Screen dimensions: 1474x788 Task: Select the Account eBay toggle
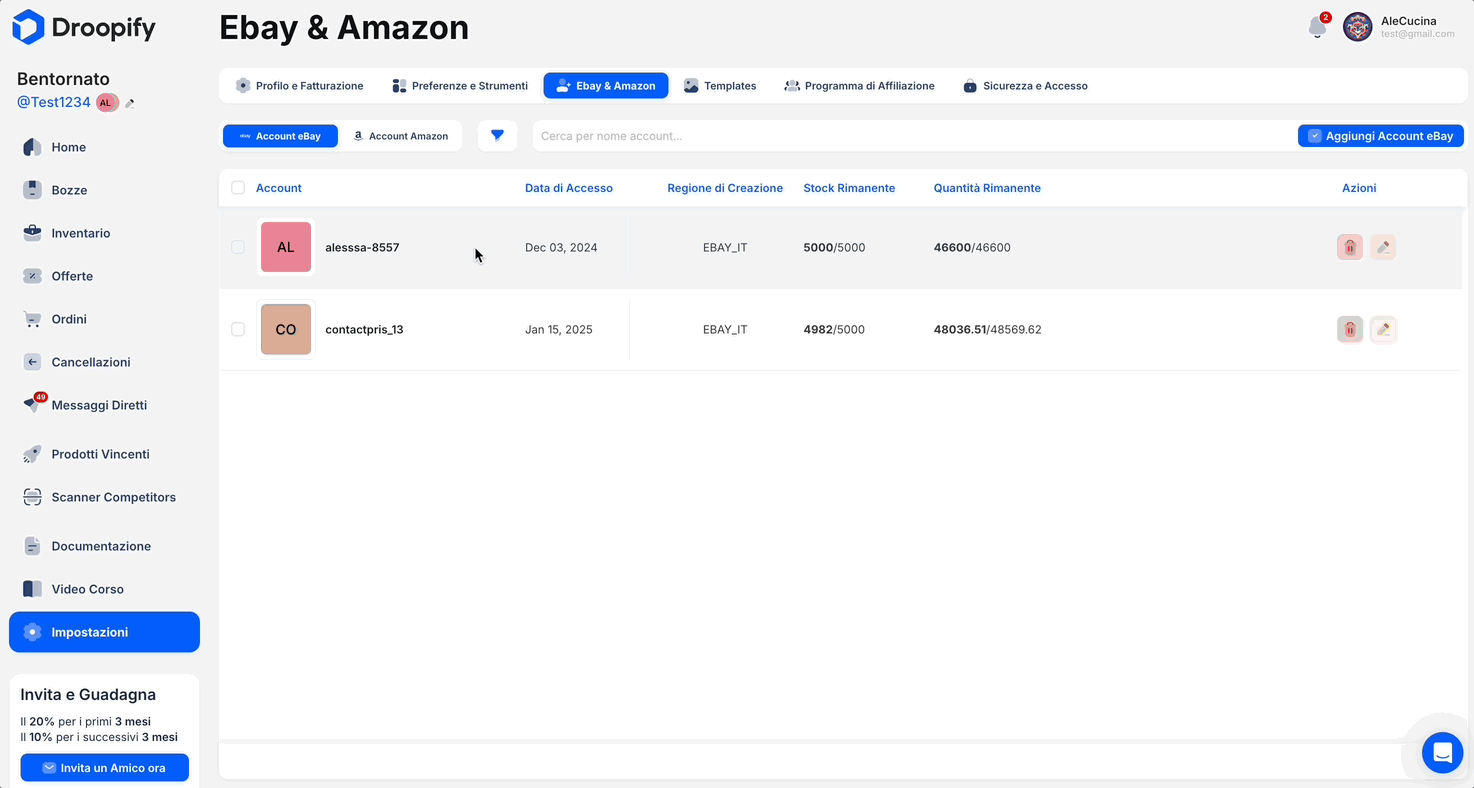[x=280, y=136]
